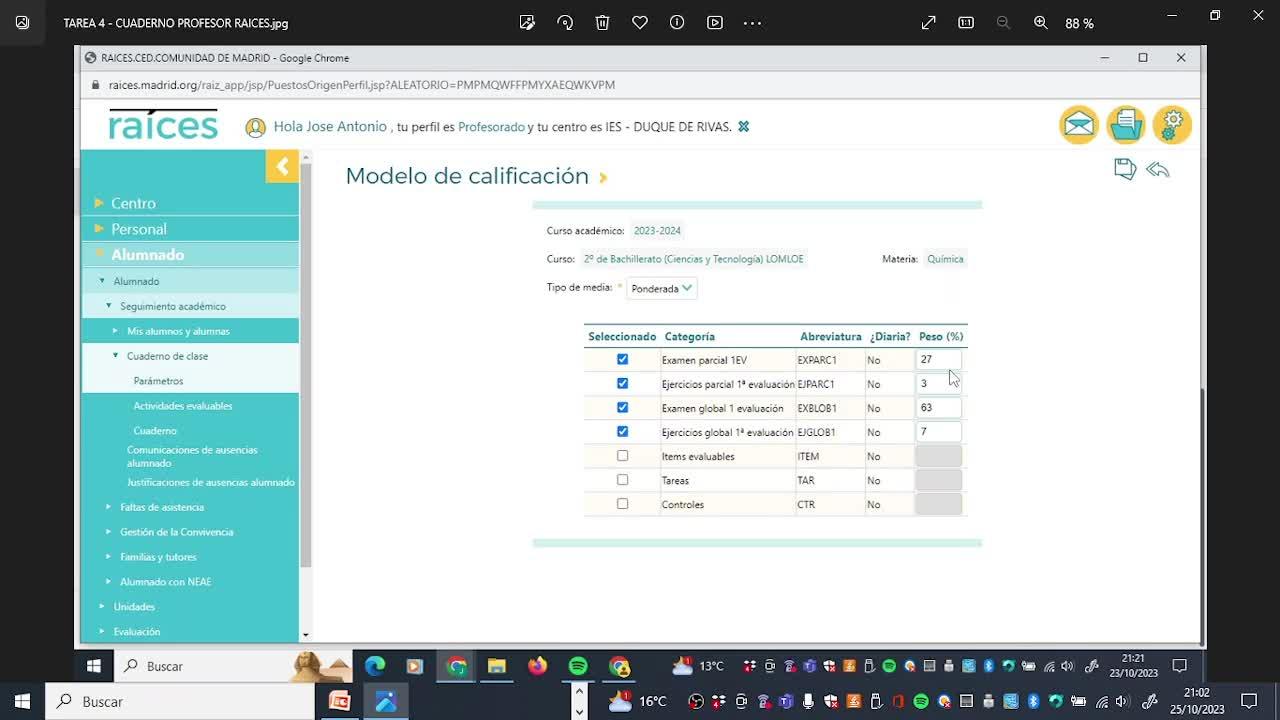The width and height of the screenshot is (1280, 720).
Task: Open Tipo de media dropdown
Action: [x=661, y=288]
